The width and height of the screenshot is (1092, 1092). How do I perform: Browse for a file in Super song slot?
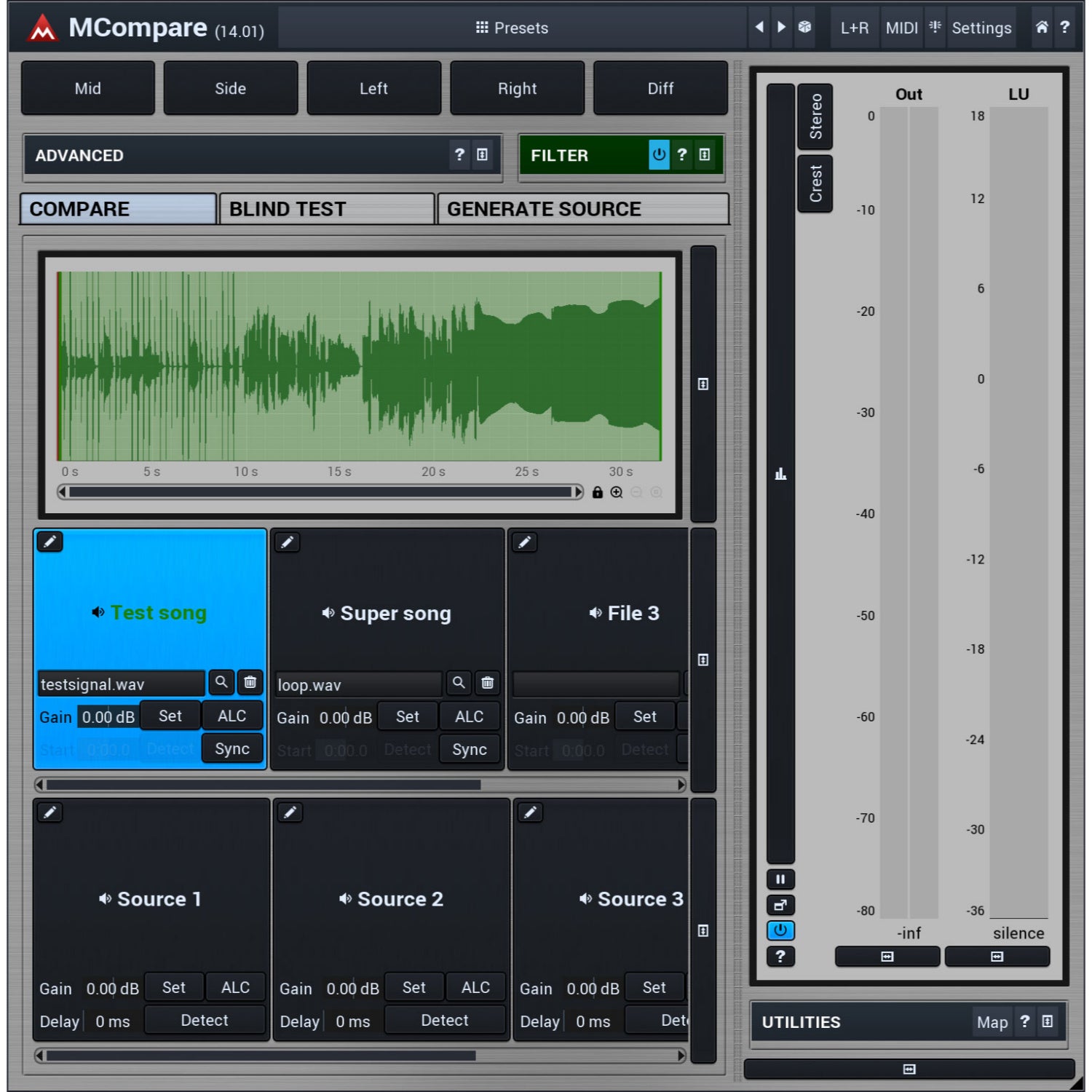[x=459, y=683]
